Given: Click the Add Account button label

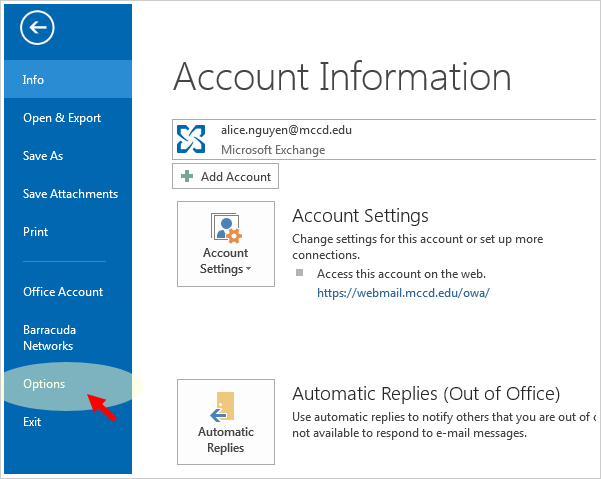Looking at the screenshot, I should [236, 177].
